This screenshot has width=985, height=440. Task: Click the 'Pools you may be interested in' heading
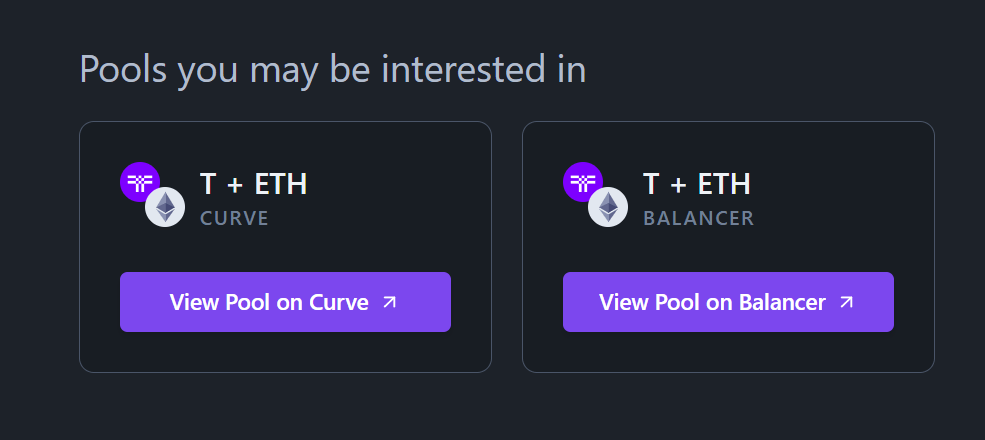(x=333, y=69)
